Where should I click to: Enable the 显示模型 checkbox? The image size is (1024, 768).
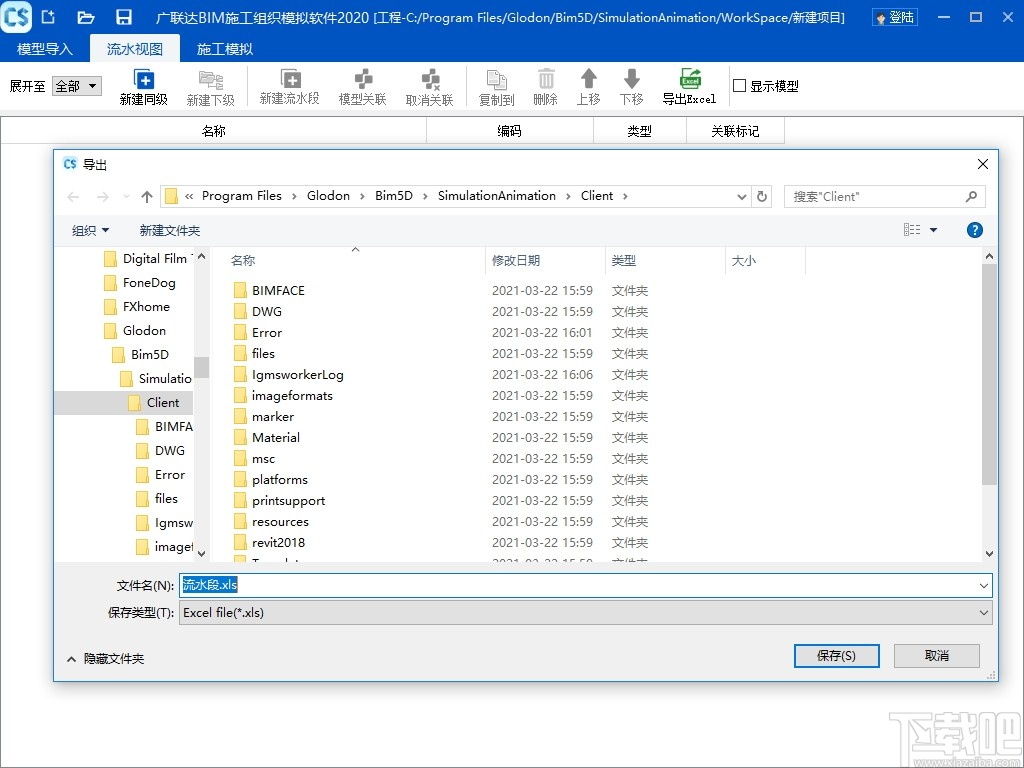click(739, 86)
